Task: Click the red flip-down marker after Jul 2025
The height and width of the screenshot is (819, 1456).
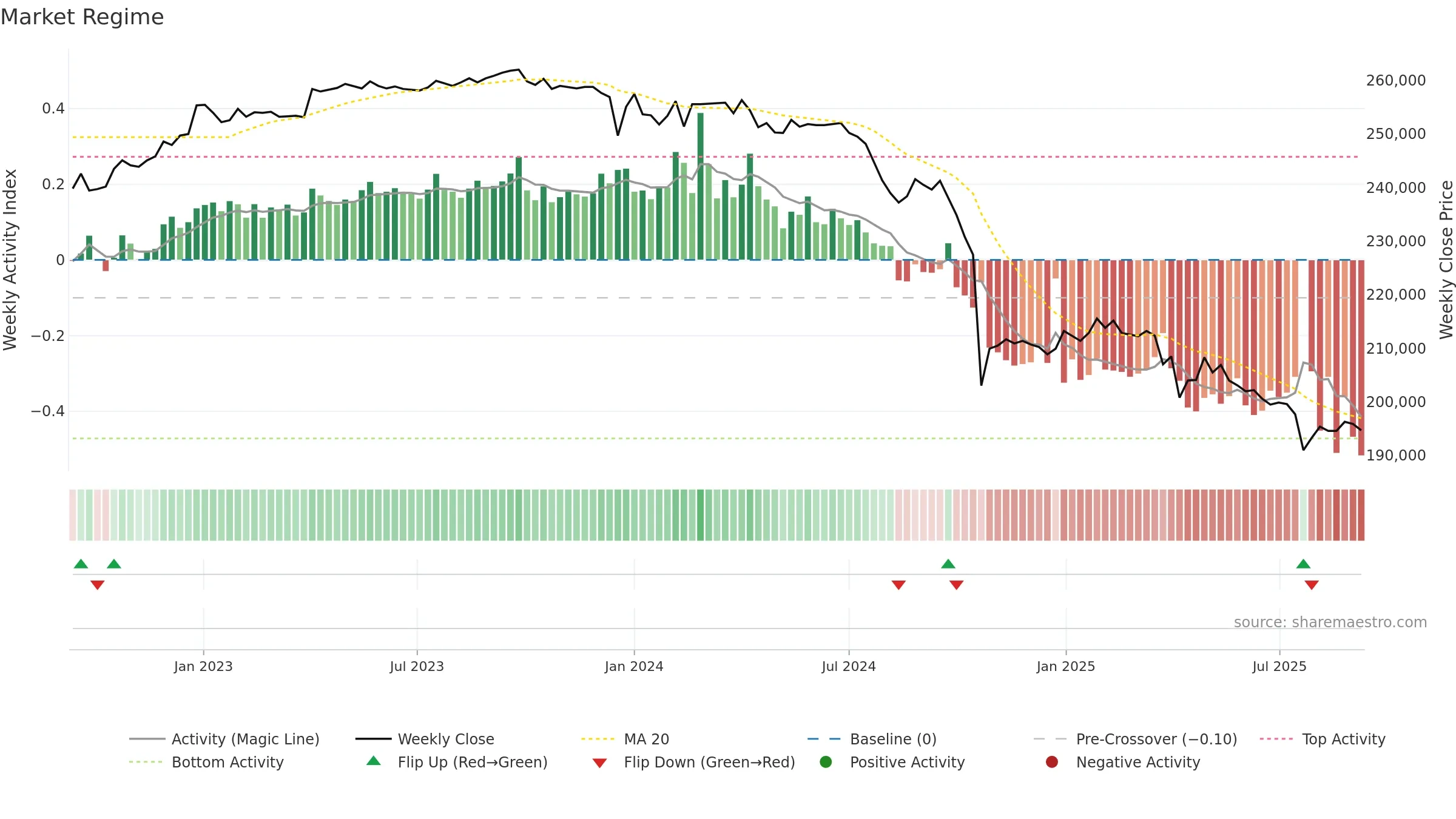Action: pyautogui.click(x=1312, y=585)
